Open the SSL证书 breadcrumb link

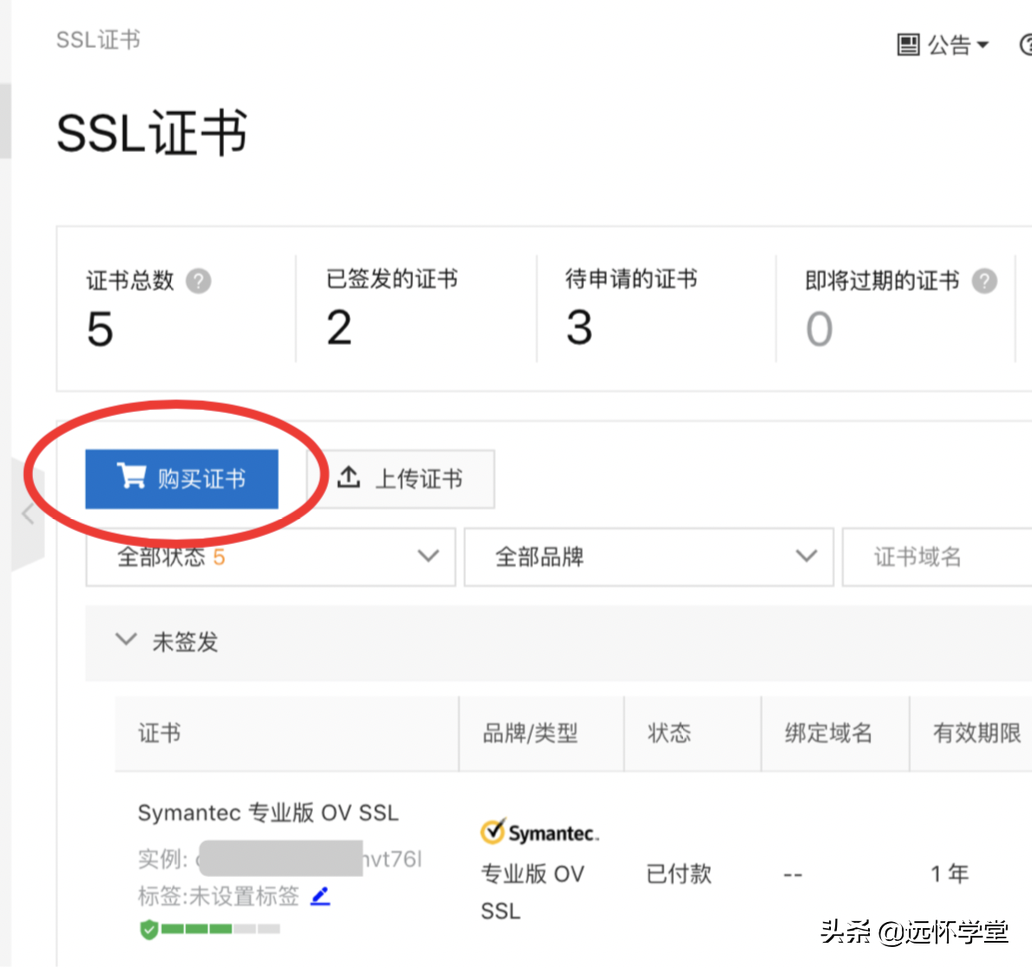[98, 40]
